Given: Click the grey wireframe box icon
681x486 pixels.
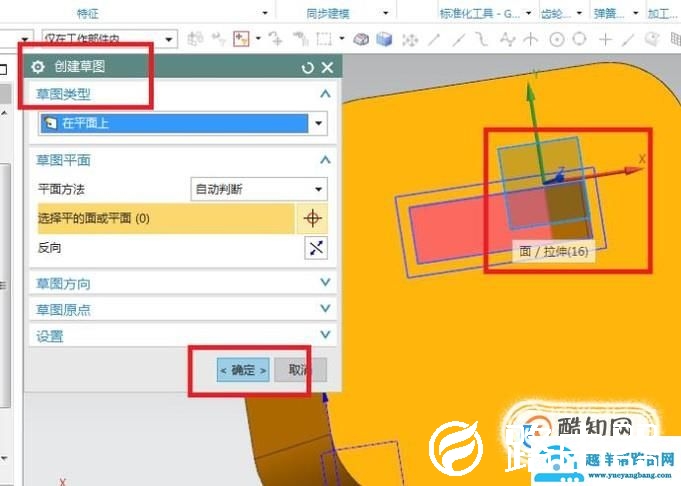Looking at the screenshot, I should click(360, 40).
